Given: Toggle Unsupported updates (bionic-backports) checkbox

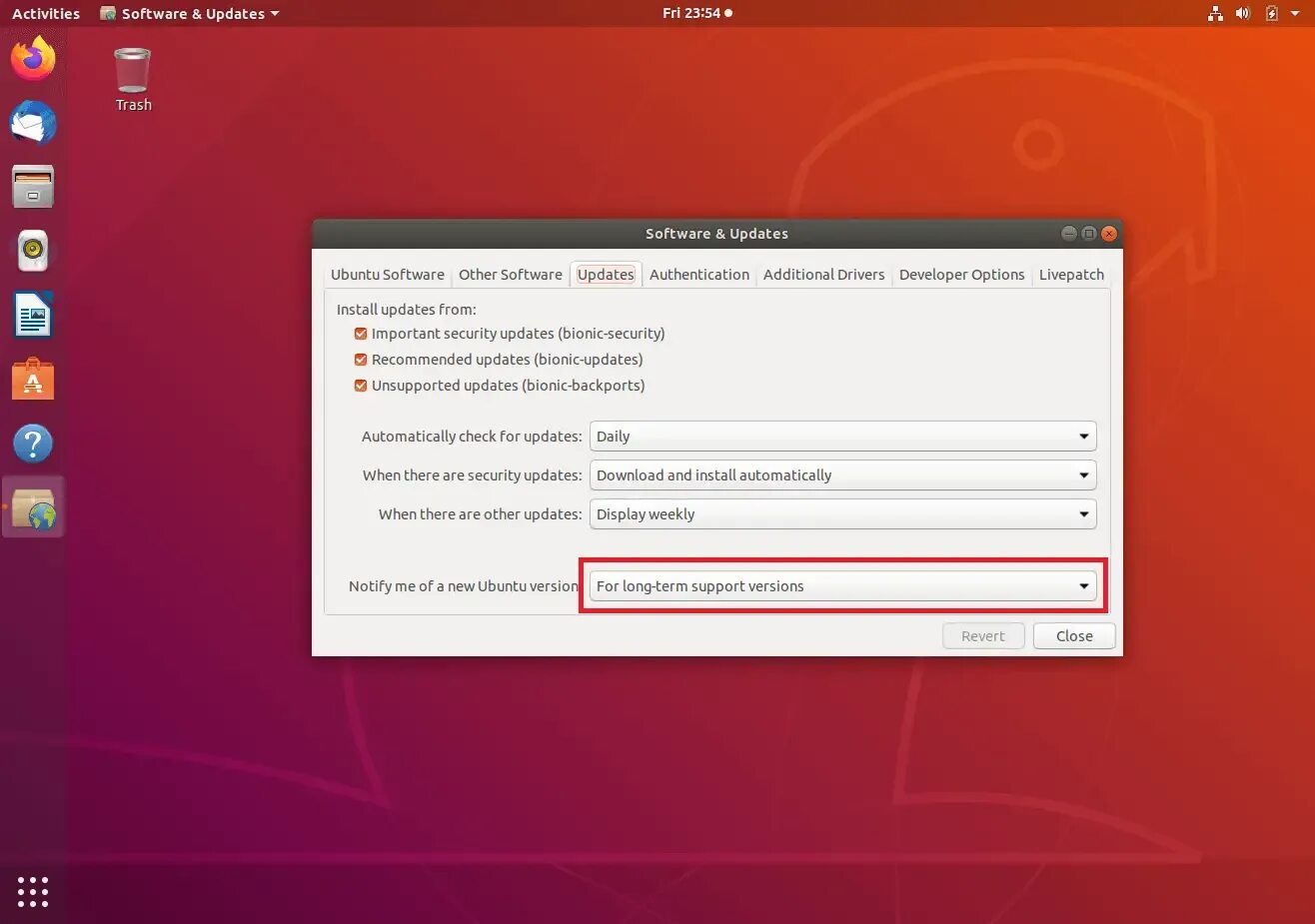Looking at the screenshot, I should coord(361,386).
